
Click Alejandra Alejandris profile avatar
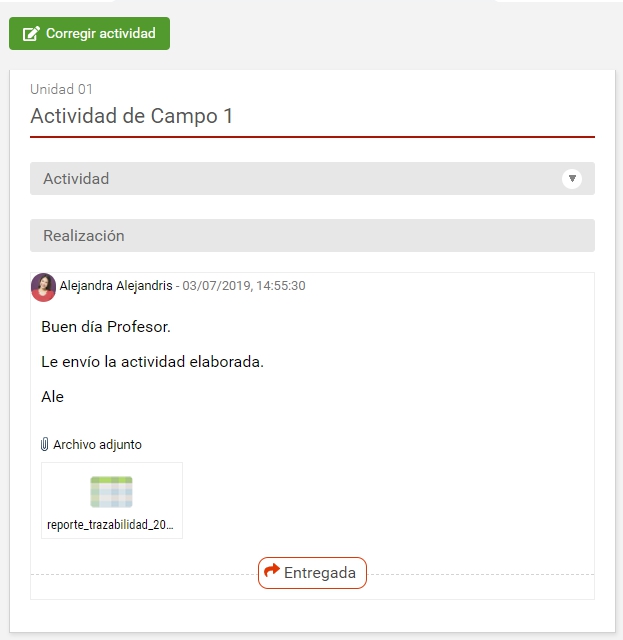[43, 286]
